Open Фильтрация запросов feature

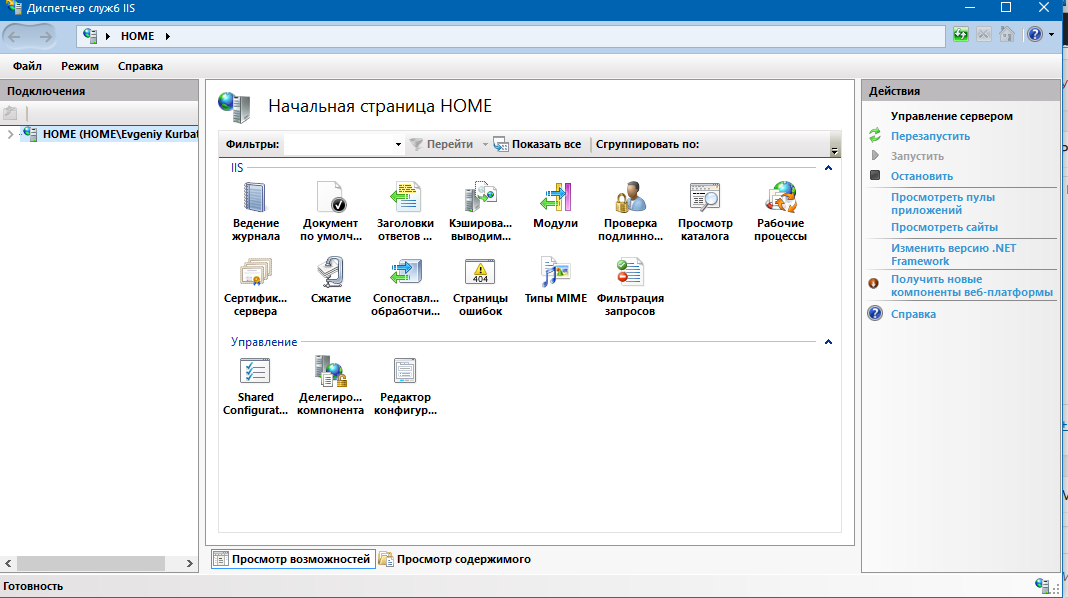click(x=630, y=286)
